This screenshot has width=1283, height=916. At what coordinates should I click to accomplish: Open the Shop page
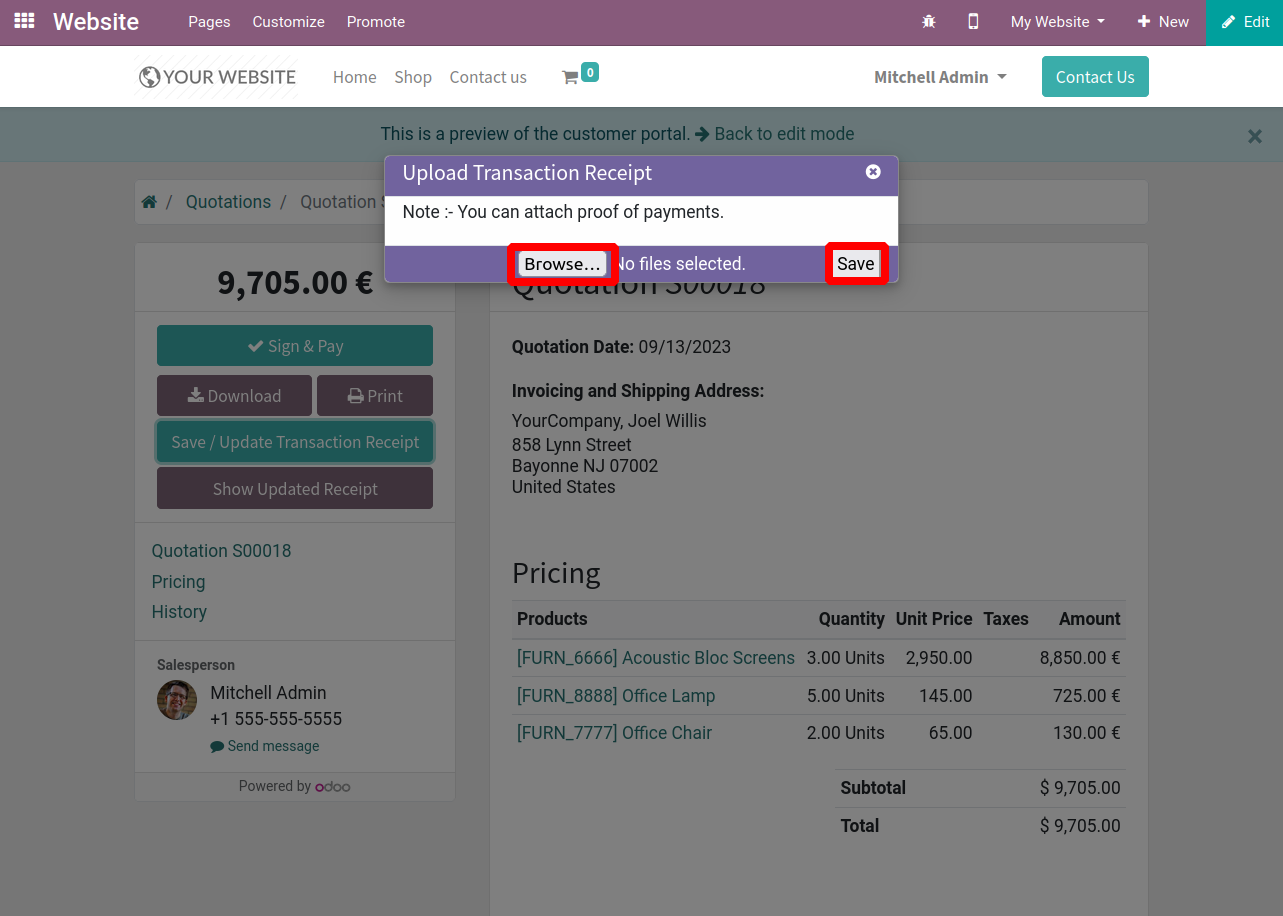tap(413, 77)
